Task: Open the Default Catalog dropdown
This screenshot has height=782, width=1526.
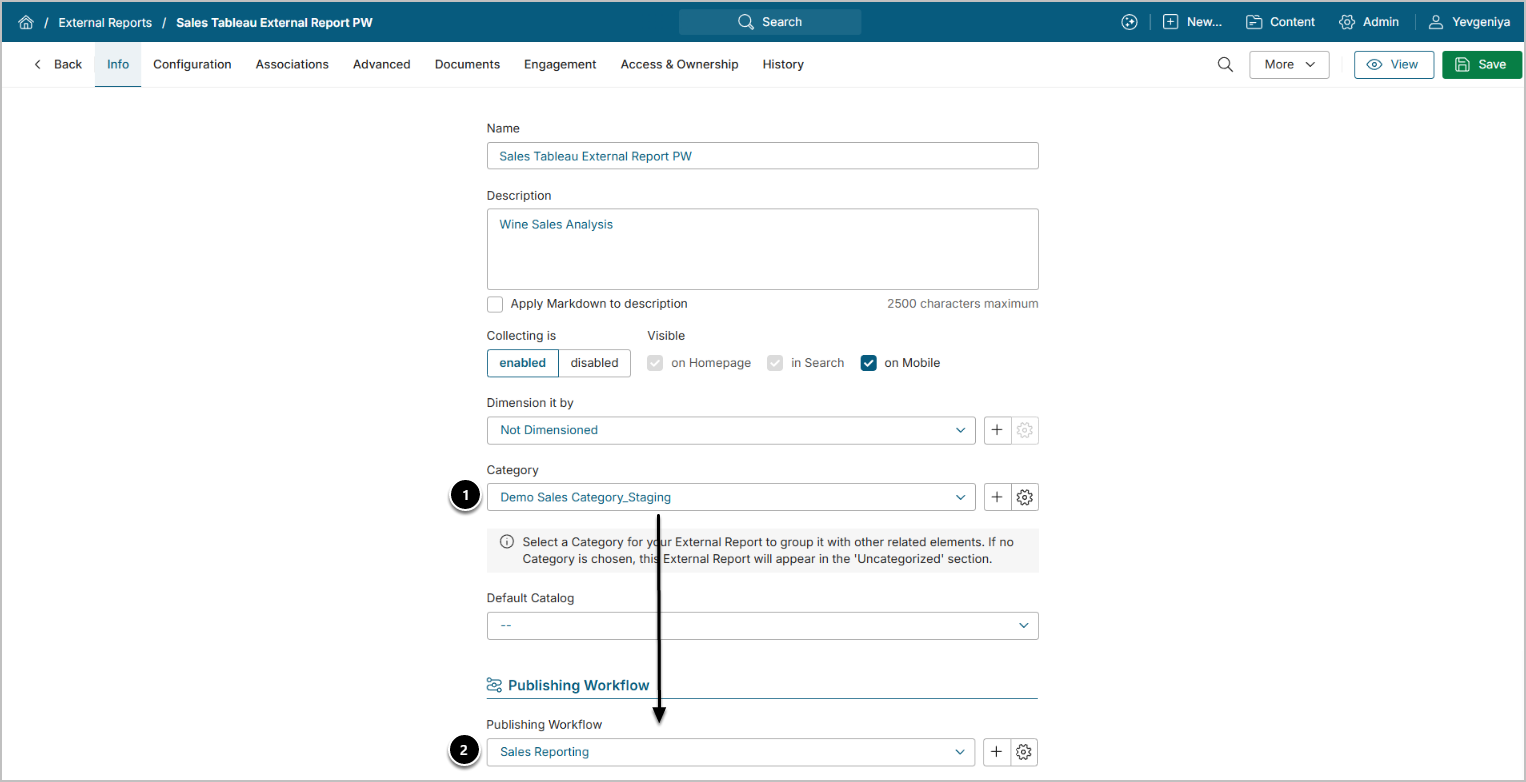Action: (762, 626)
